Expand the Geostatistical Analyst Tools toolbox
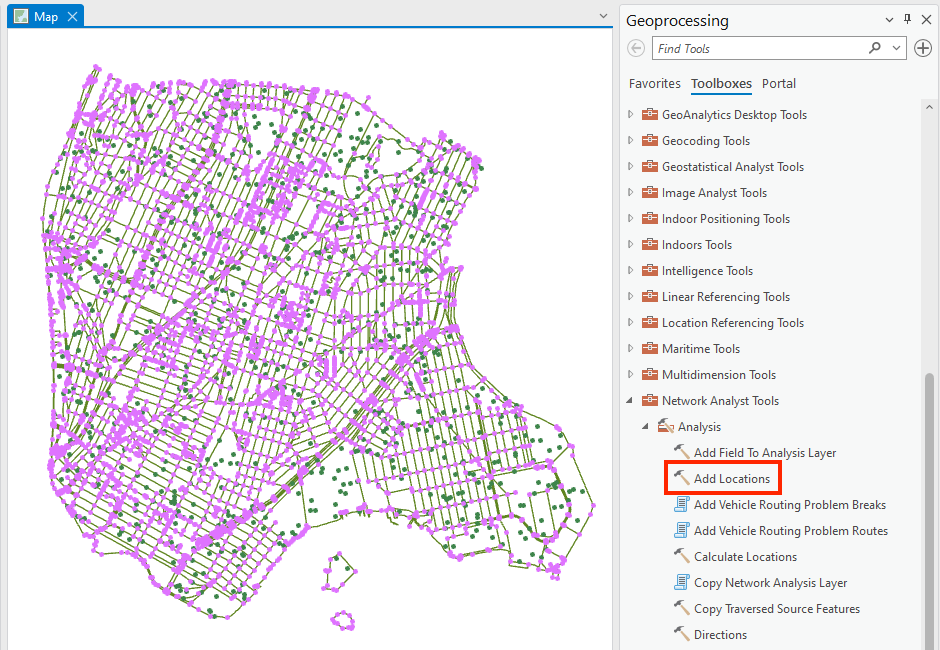The height and width of the screenshot is (650, 940). click(x=630, y=166)
